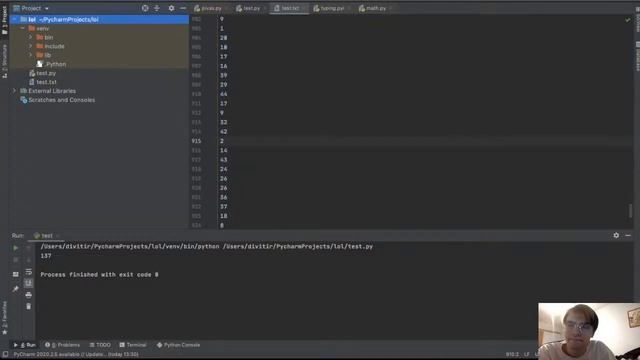Select the venv folder in tree
Image resolution: width=640 pixels, height=360 pixels.
pos(99,28)
